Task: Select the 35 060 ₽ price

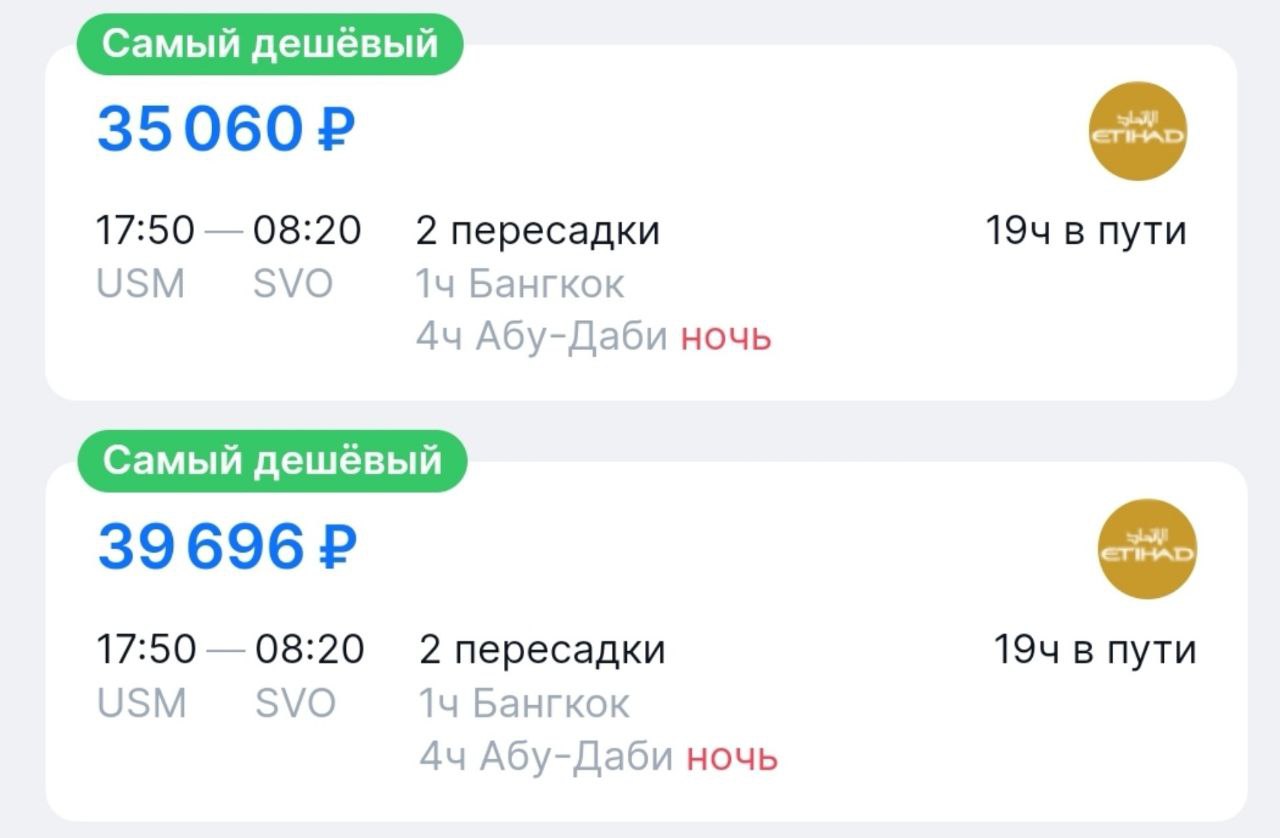Action: pyautogui.click(x=226, y=129)
